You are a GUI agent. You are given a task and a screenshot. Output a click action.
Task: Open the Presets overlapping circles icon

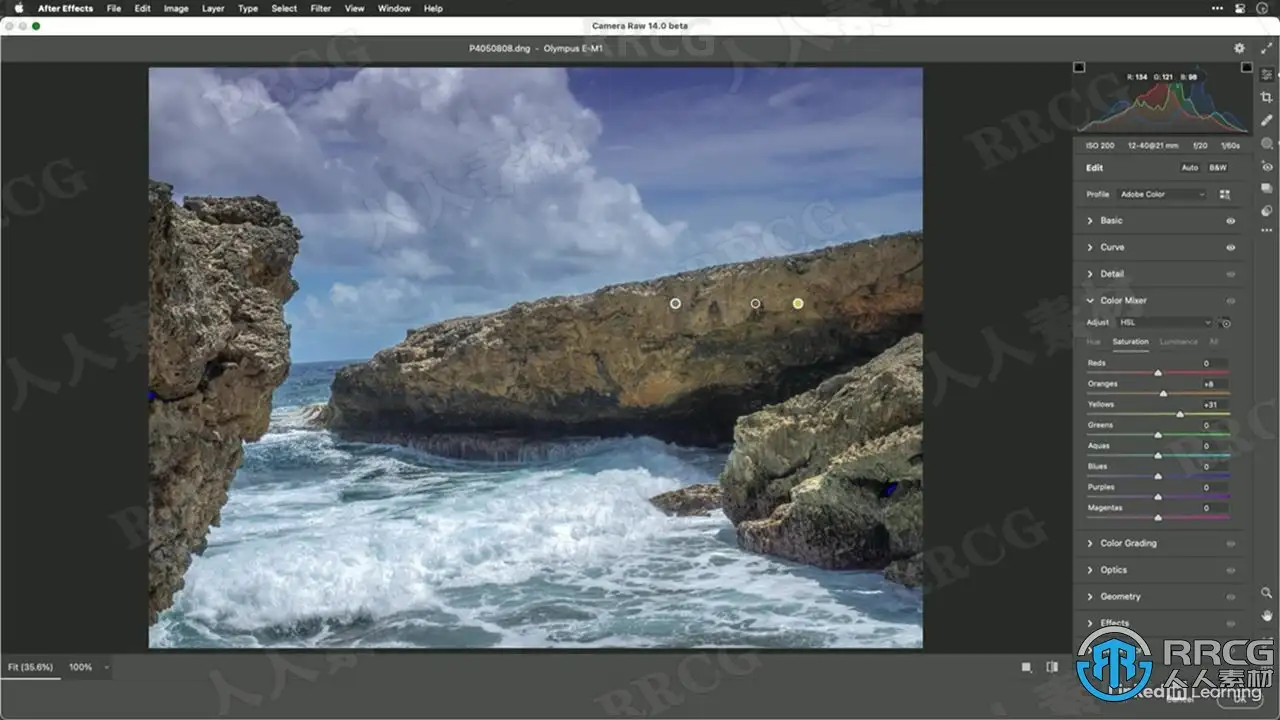(x=1267, y=210)
